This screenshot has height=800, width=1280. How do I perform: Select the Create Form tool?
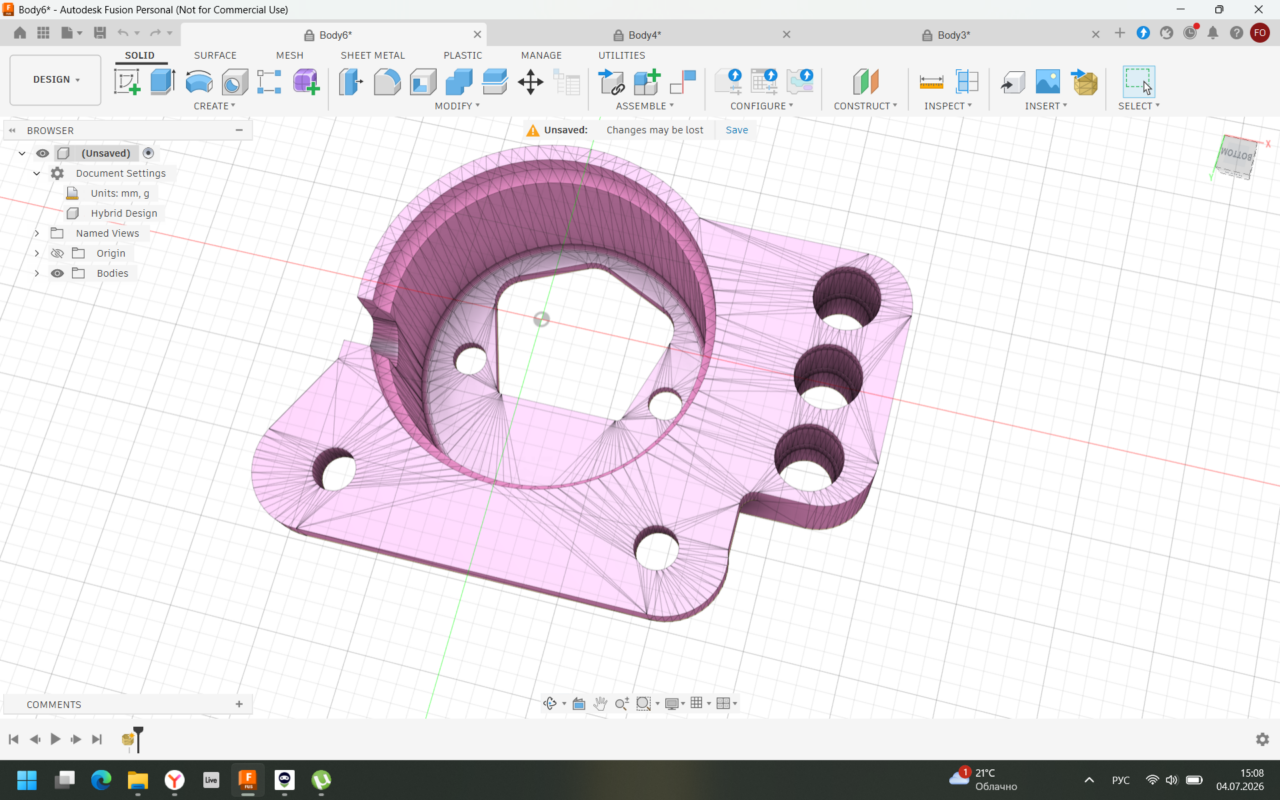coord(306,82)
